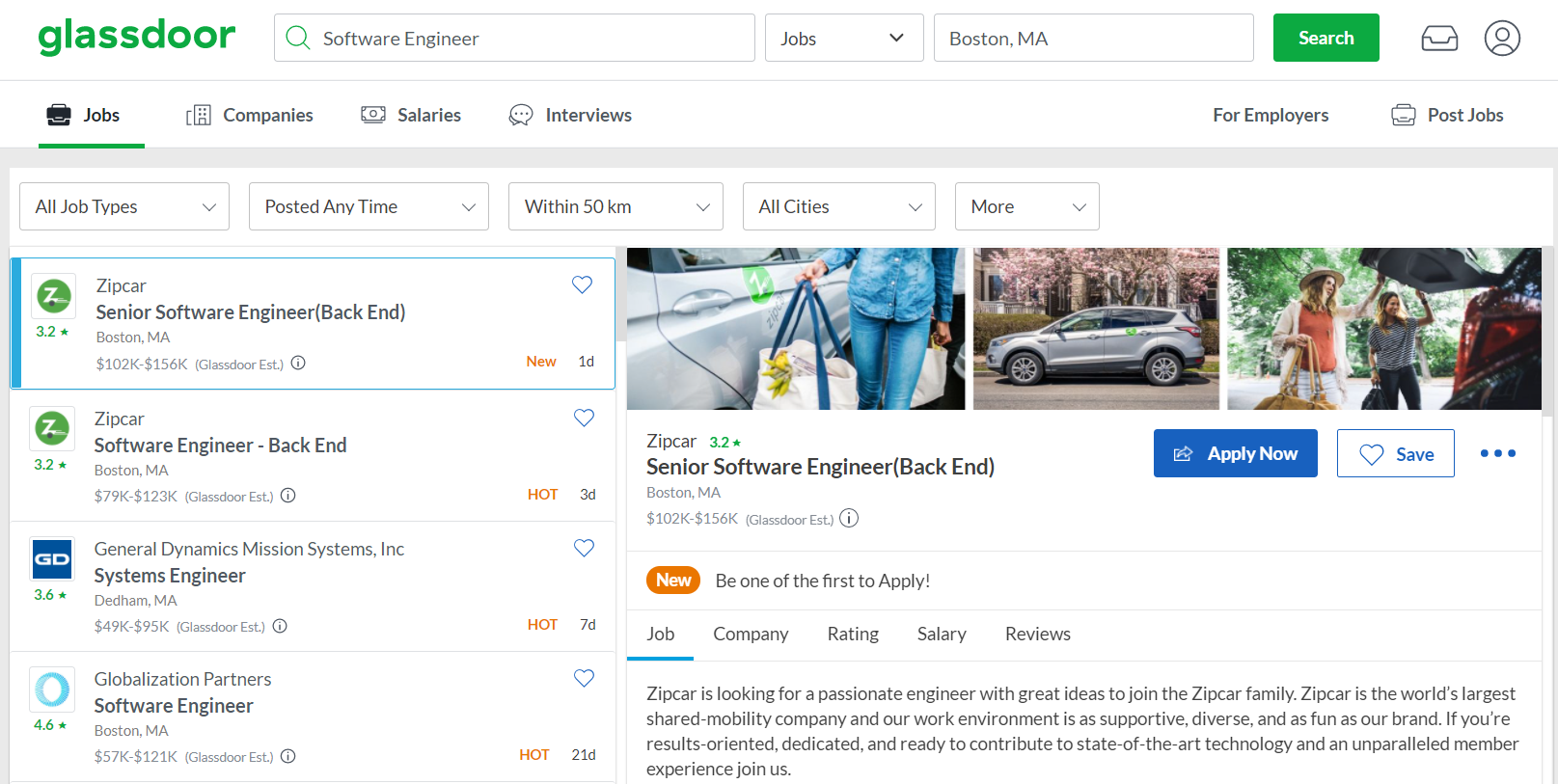Switch to the Job detail tab
This screenshot has height=784, width=1558.
(x=660, y=634)
